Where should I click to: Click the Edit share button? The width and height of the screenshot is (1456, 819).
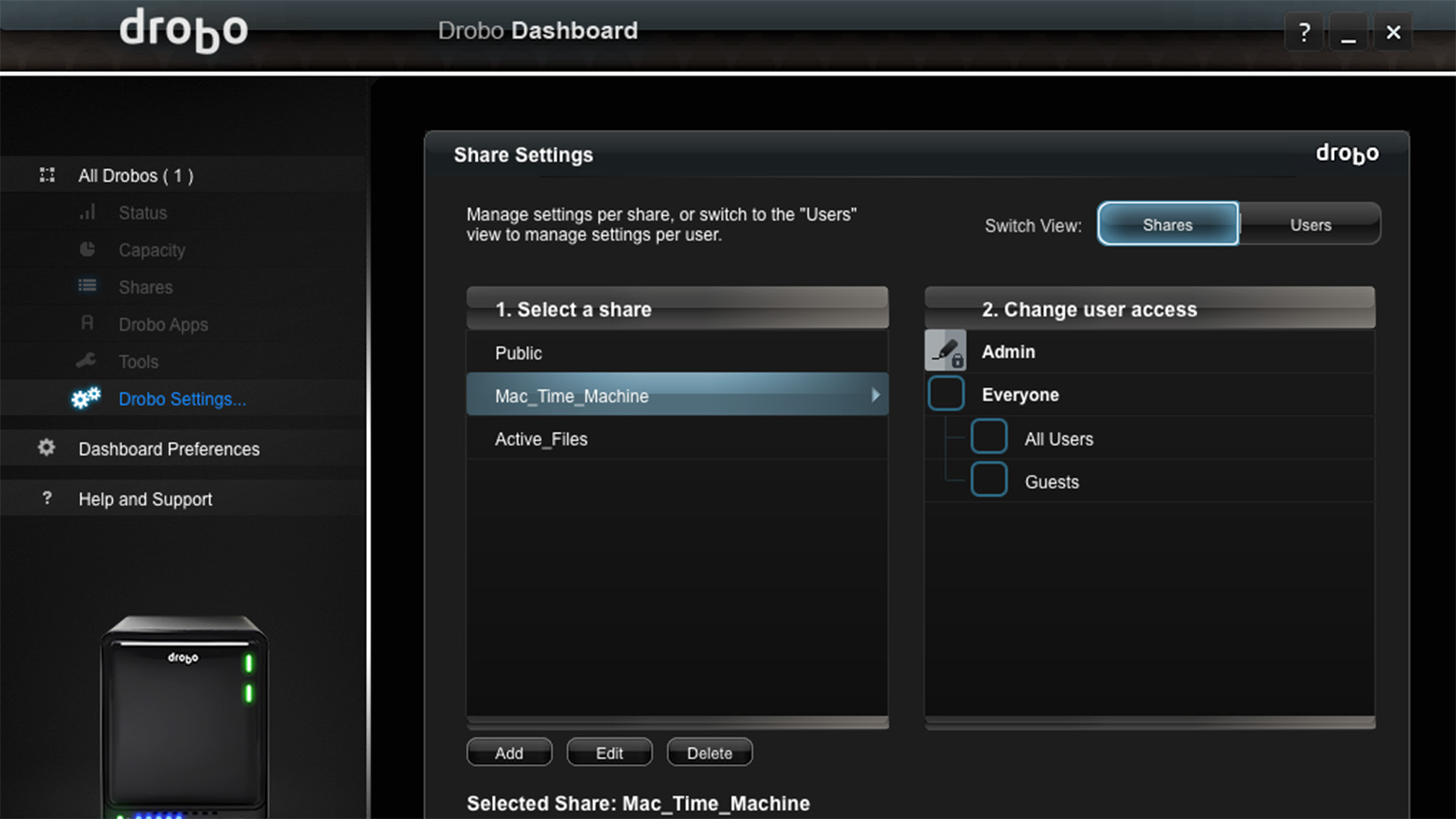tap(609, 753)
